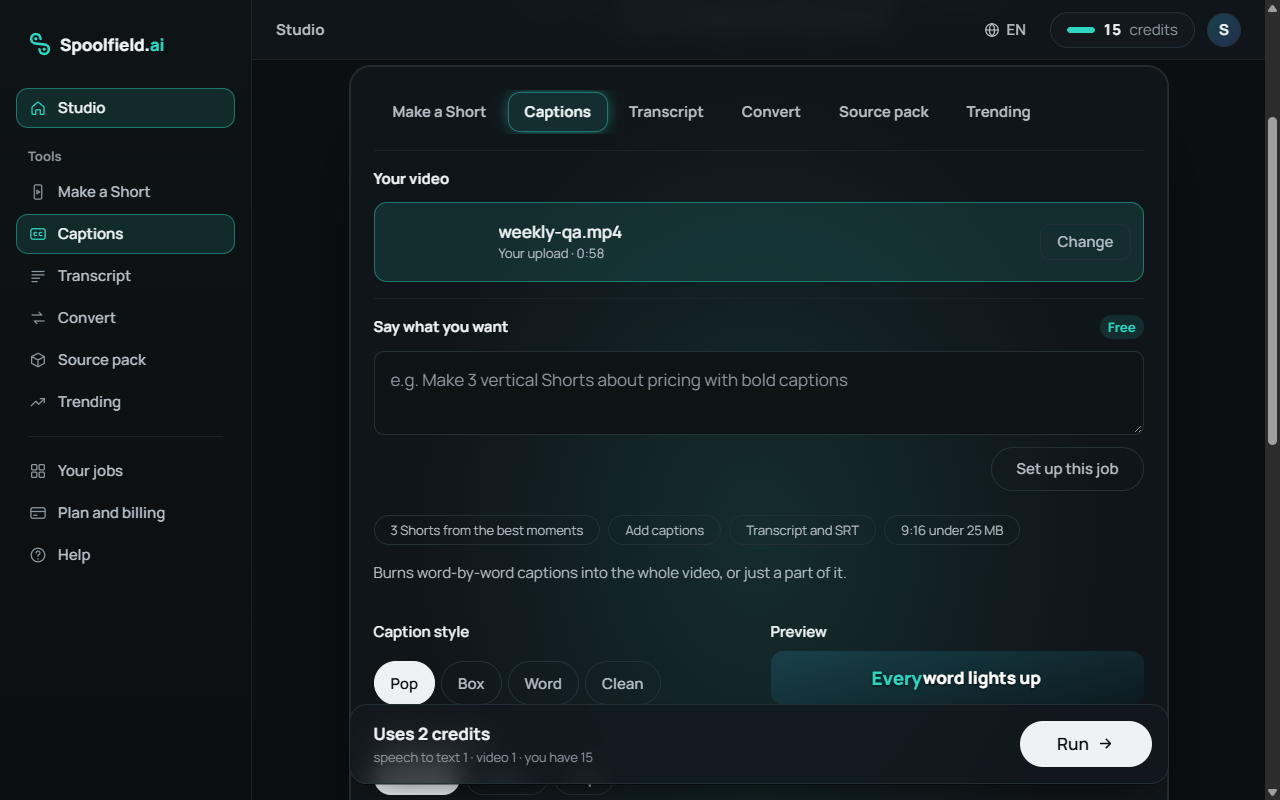Click the Transcript lines icon in sidebar

(x=38, y=276)
